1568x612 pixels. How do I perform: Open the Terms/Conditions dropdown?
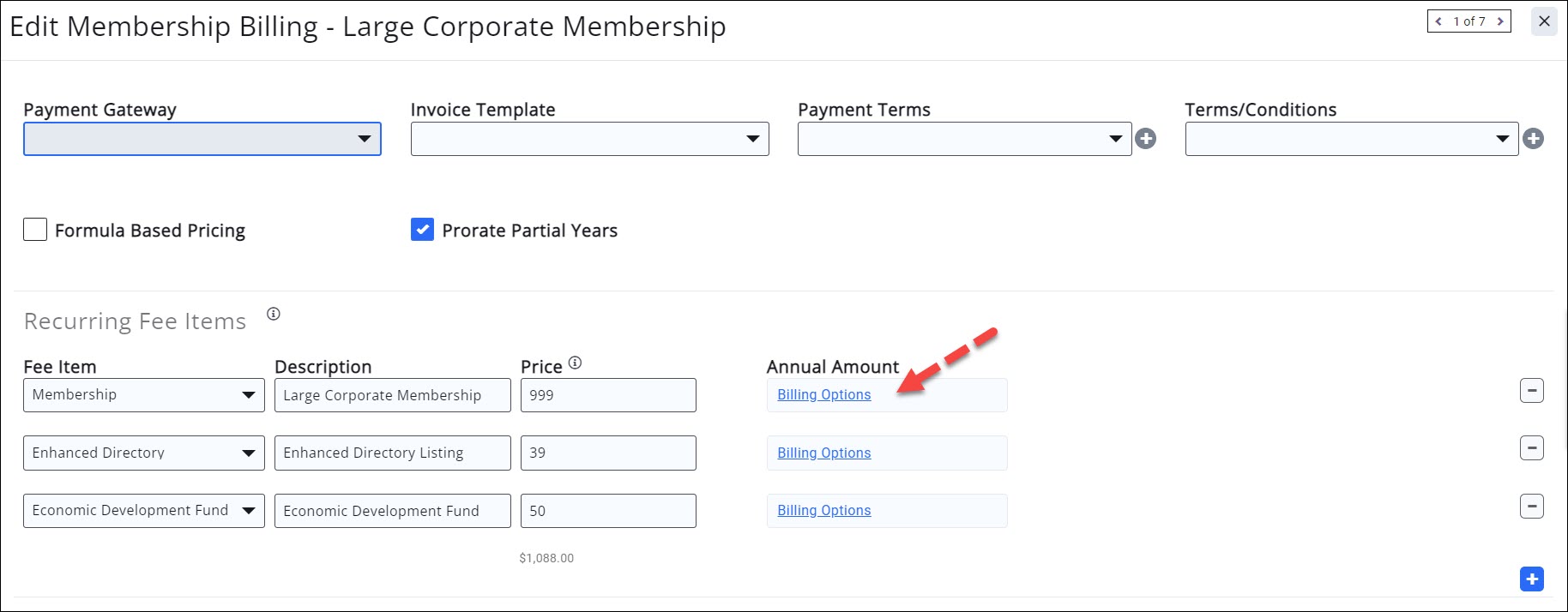1351,139
